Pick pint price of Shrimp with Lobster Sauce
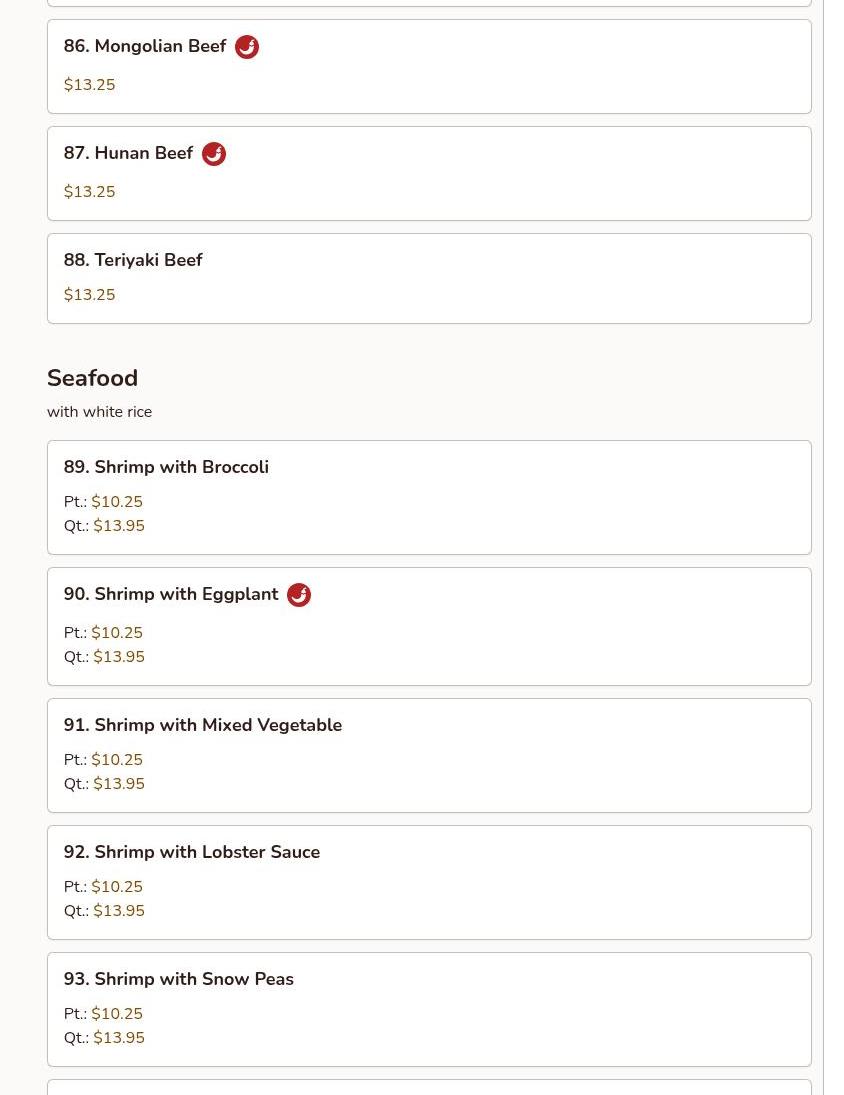Screen dimensions: 844x1095 click(117, 887)
